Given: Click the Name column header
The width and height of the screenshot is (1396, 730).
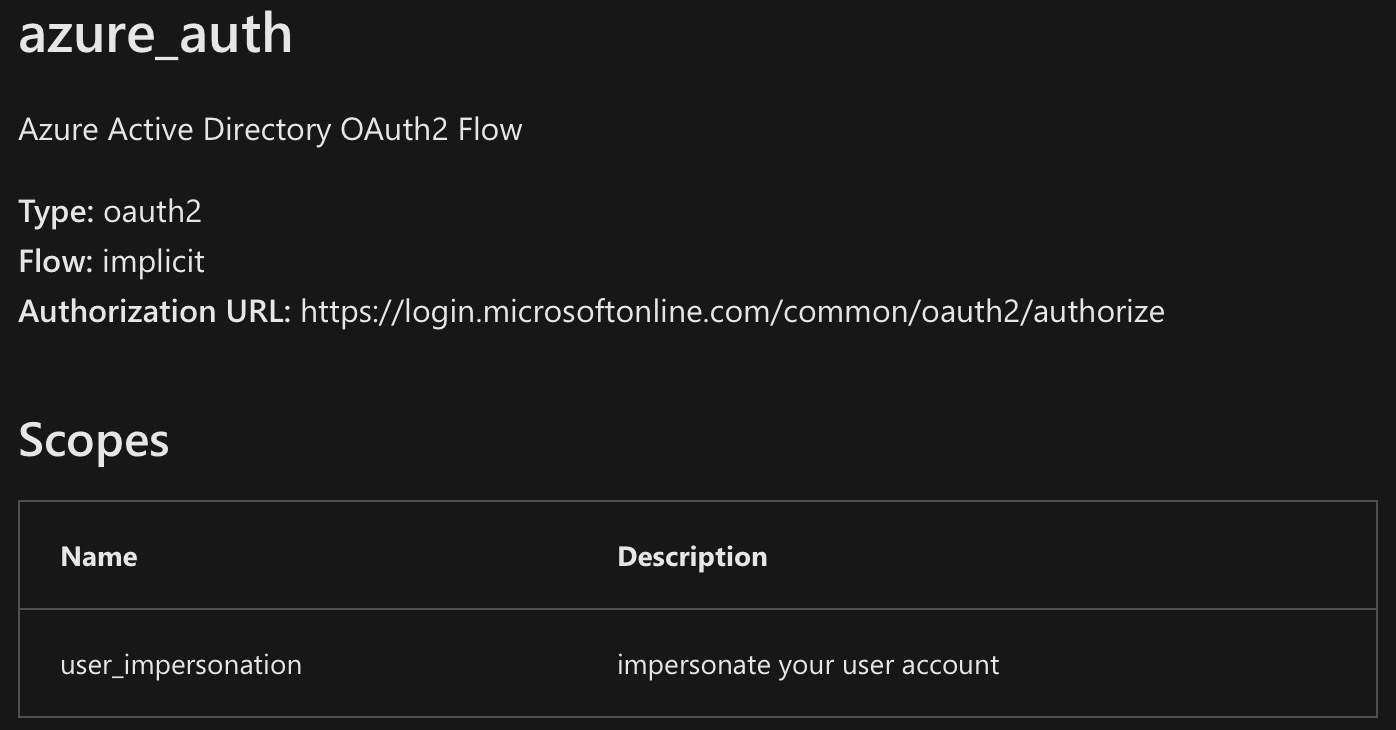Looking at the screenshot, I should [99, 557].
